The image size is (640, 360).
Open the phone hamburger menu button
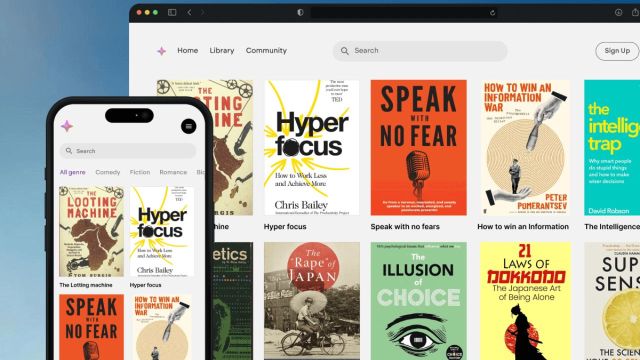pyautogui.click(x=189, y=126)
